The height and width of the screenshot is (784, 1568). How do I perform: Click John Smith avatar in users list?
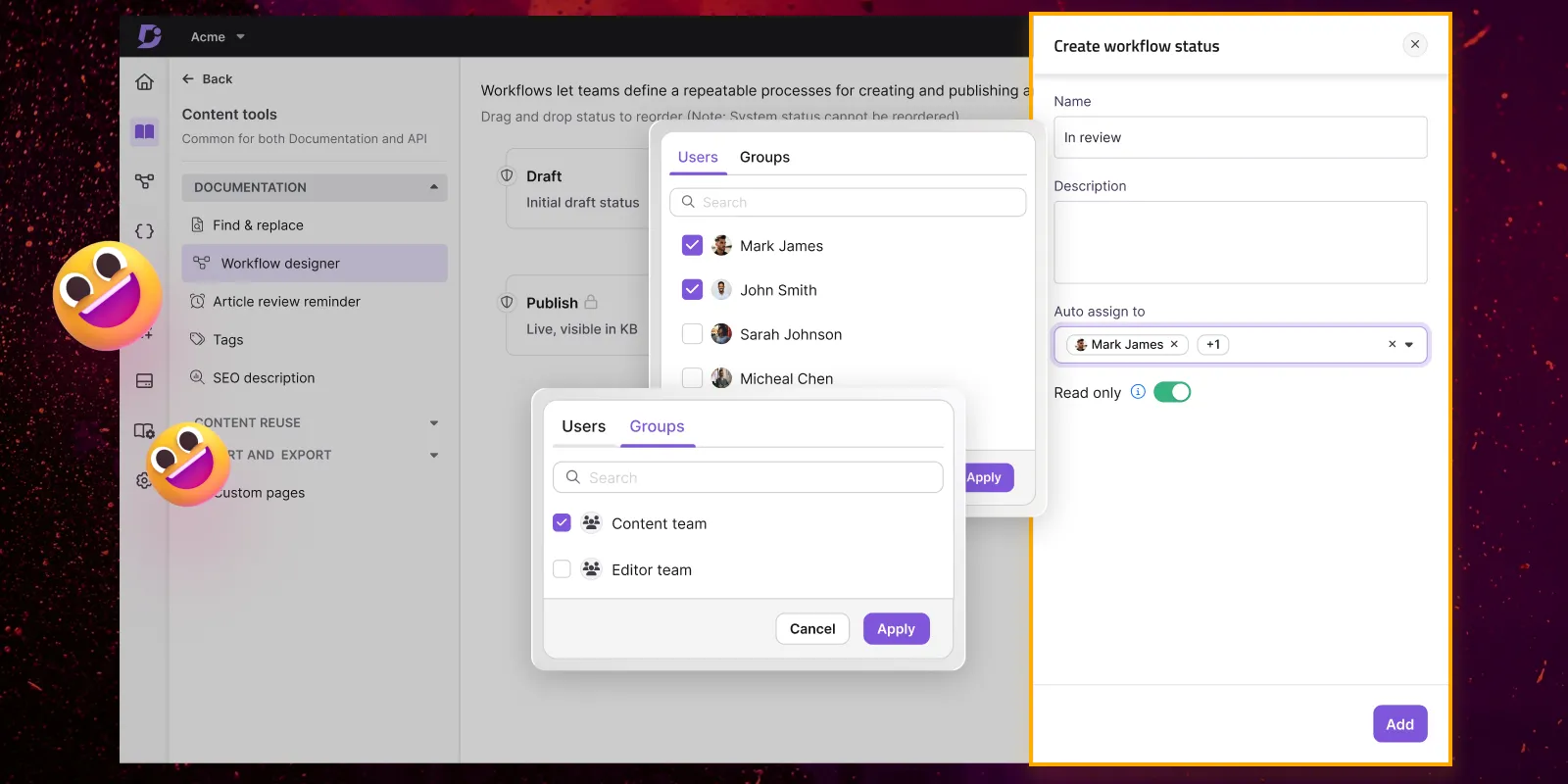tap(721, 289)
